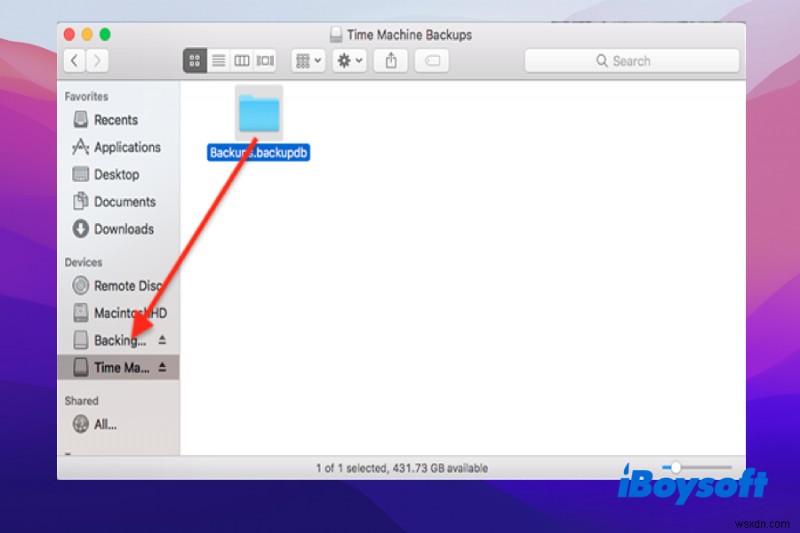Eject the Time Ma... drive
This screenshot has height=533, width=800.
coord(162,367)
